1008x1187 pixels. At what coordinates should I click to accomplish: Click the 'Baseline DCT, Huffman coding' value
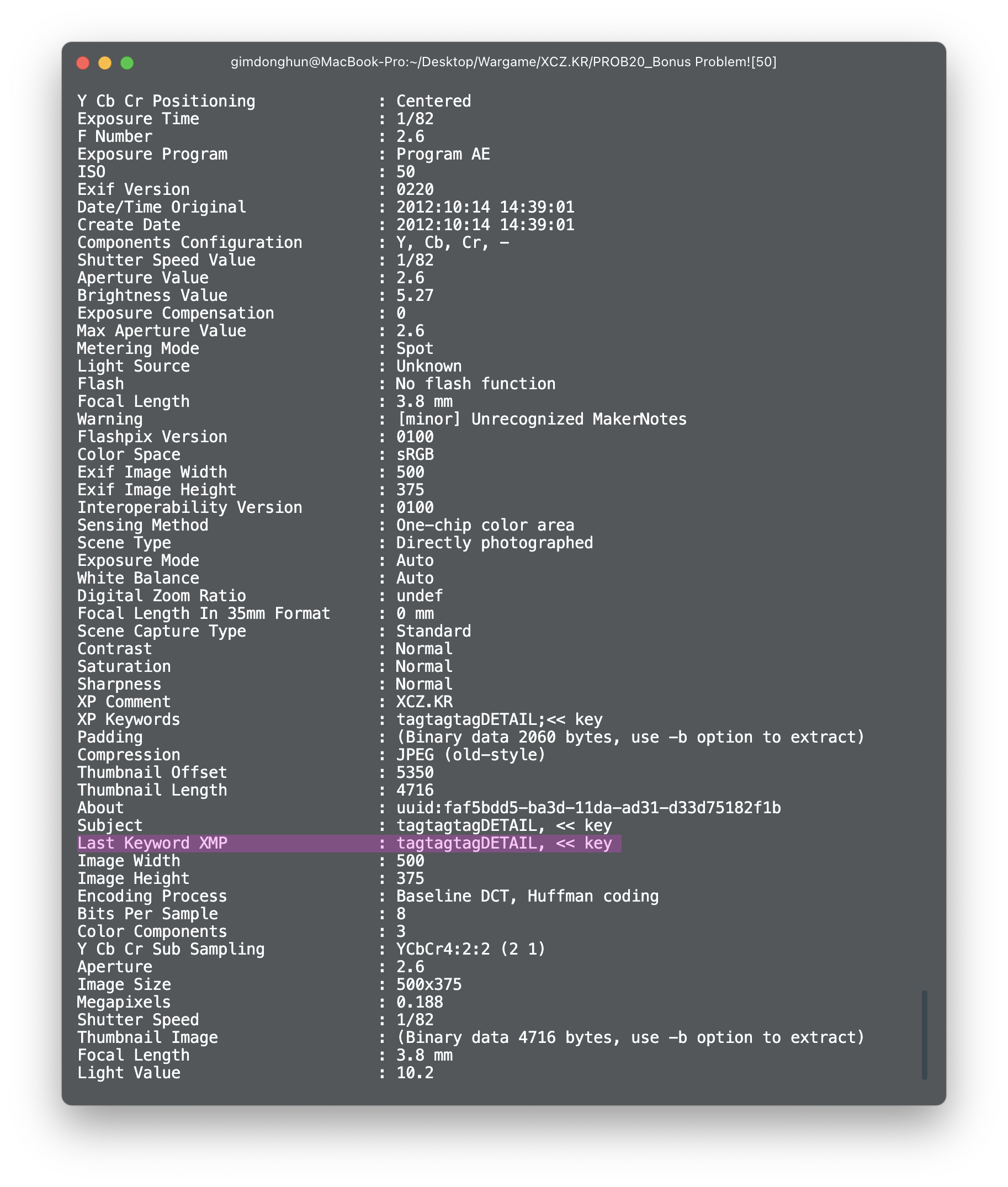point(527,896)
